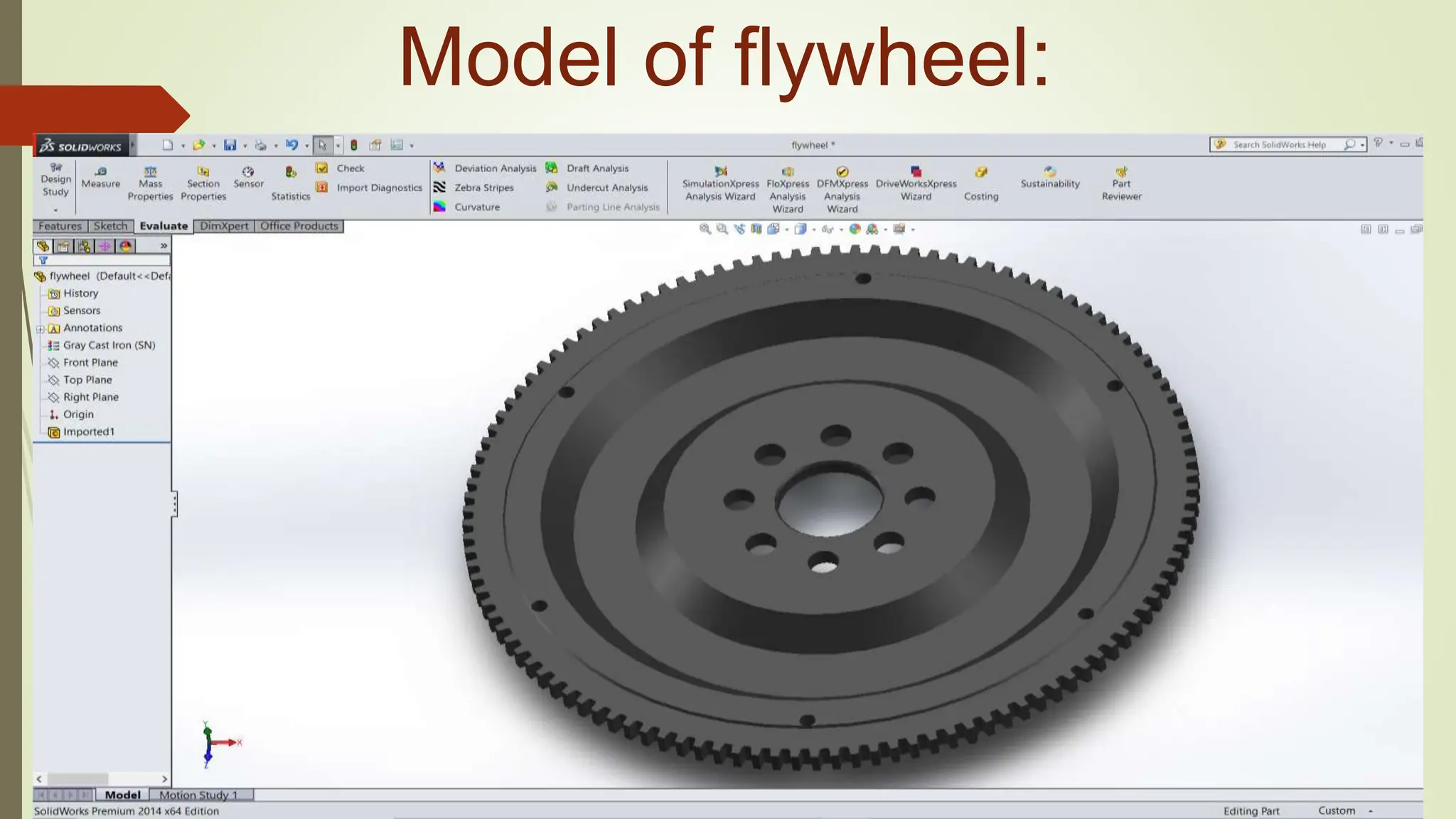Expand the Options dropdown arrow

412,146
